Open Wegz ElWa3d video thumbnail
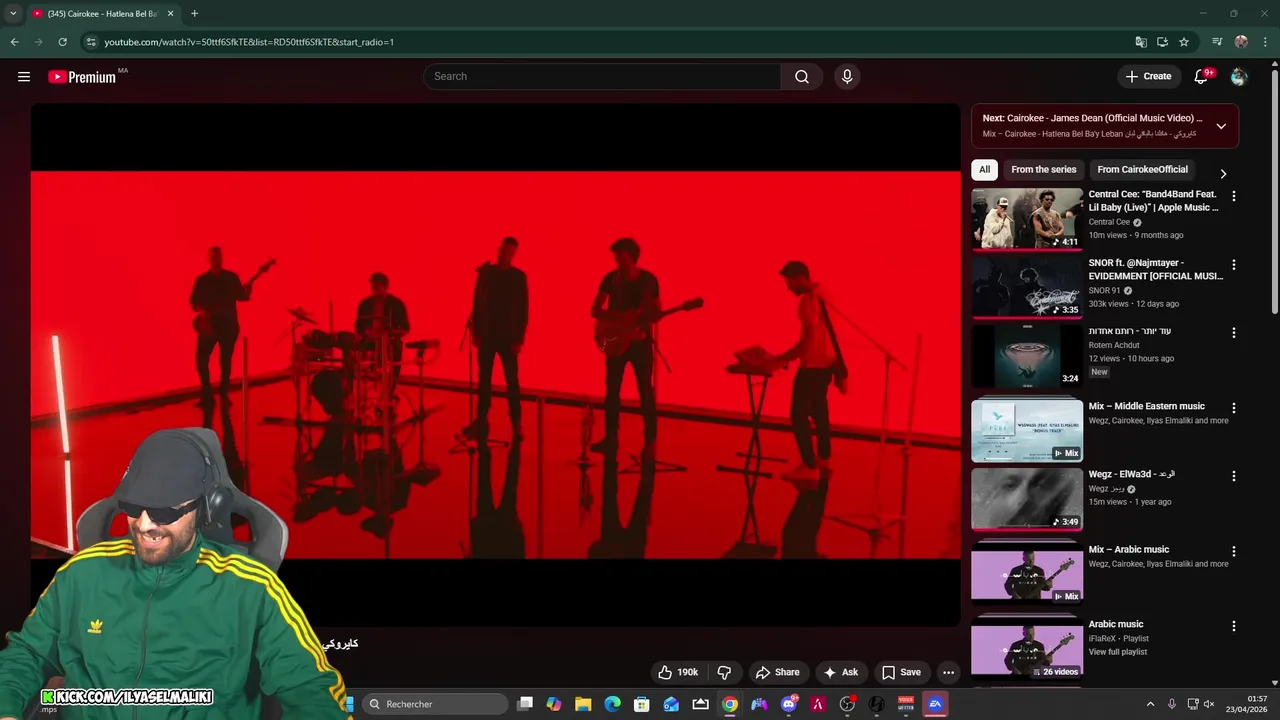Screen dimensions: 1280x720 pos(1027,499)
